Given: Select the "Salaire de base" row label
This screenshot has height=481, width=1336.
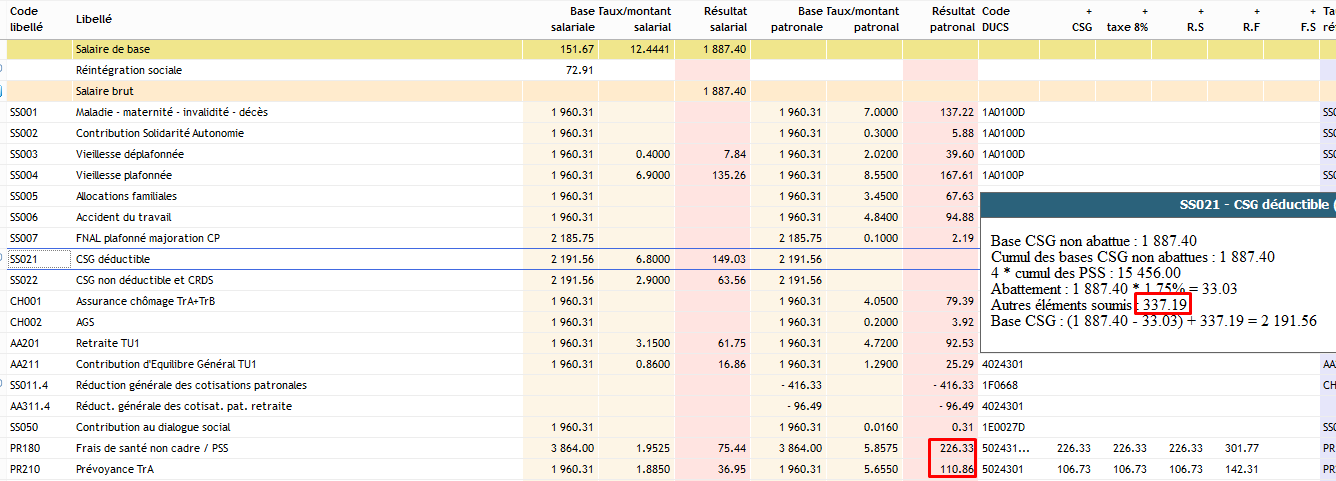Looking at the screenshot, I should click(x=113, y=49).
